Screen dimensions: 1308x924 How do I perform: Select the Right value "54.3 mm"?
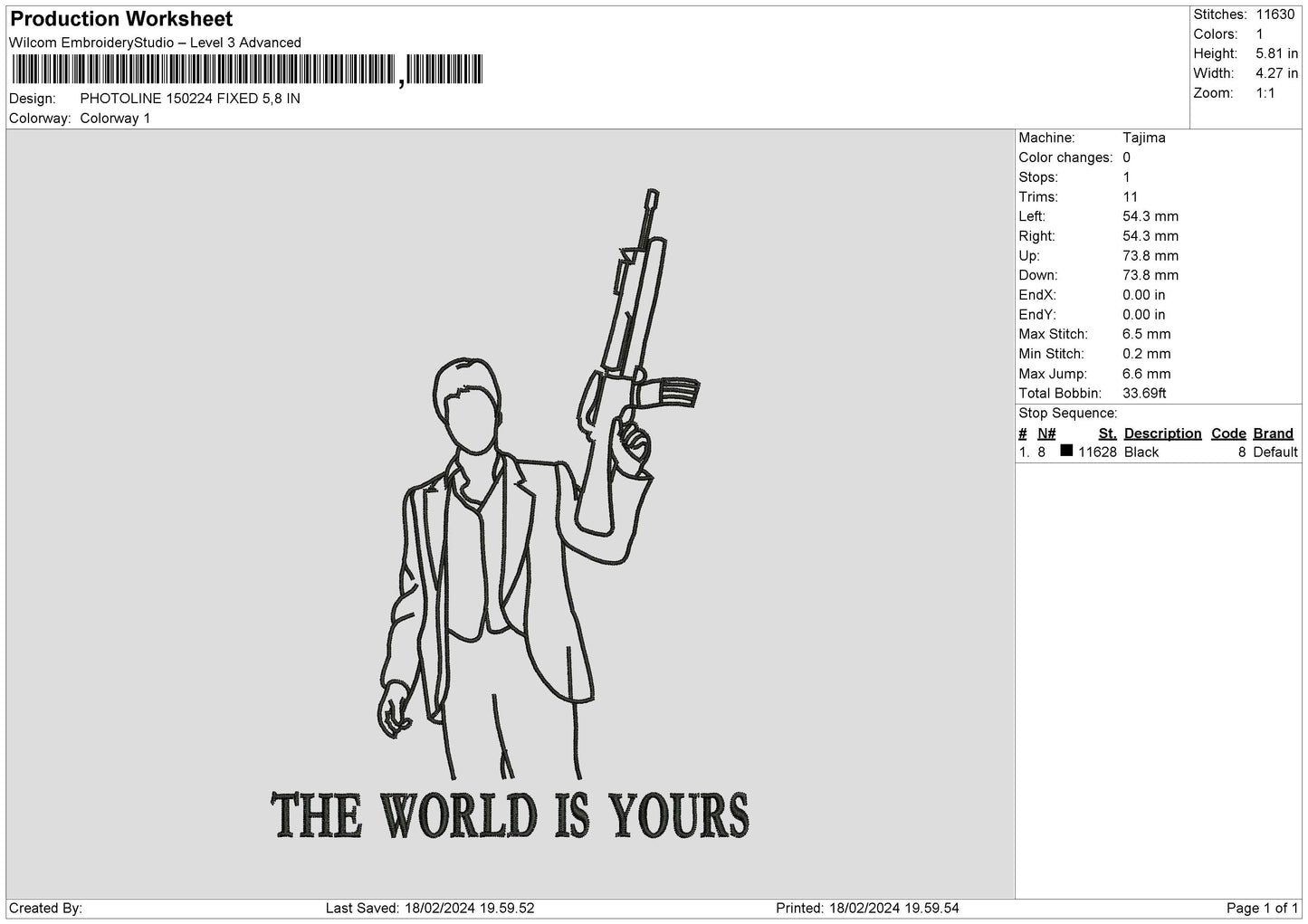point(1150,236)
